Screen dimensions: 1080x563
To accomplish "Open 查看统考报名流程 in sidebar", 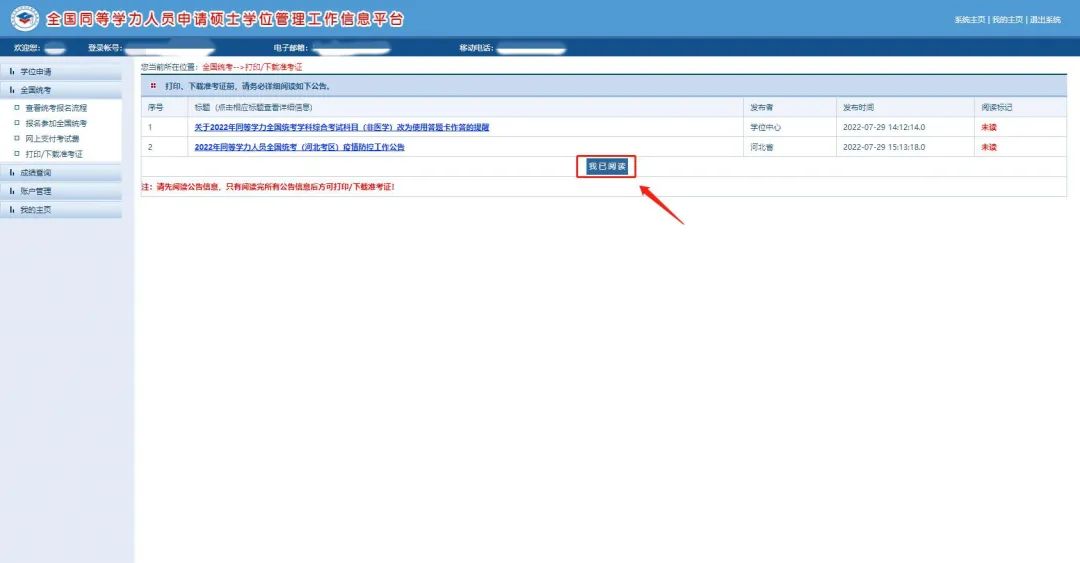I will click(56, 108).
